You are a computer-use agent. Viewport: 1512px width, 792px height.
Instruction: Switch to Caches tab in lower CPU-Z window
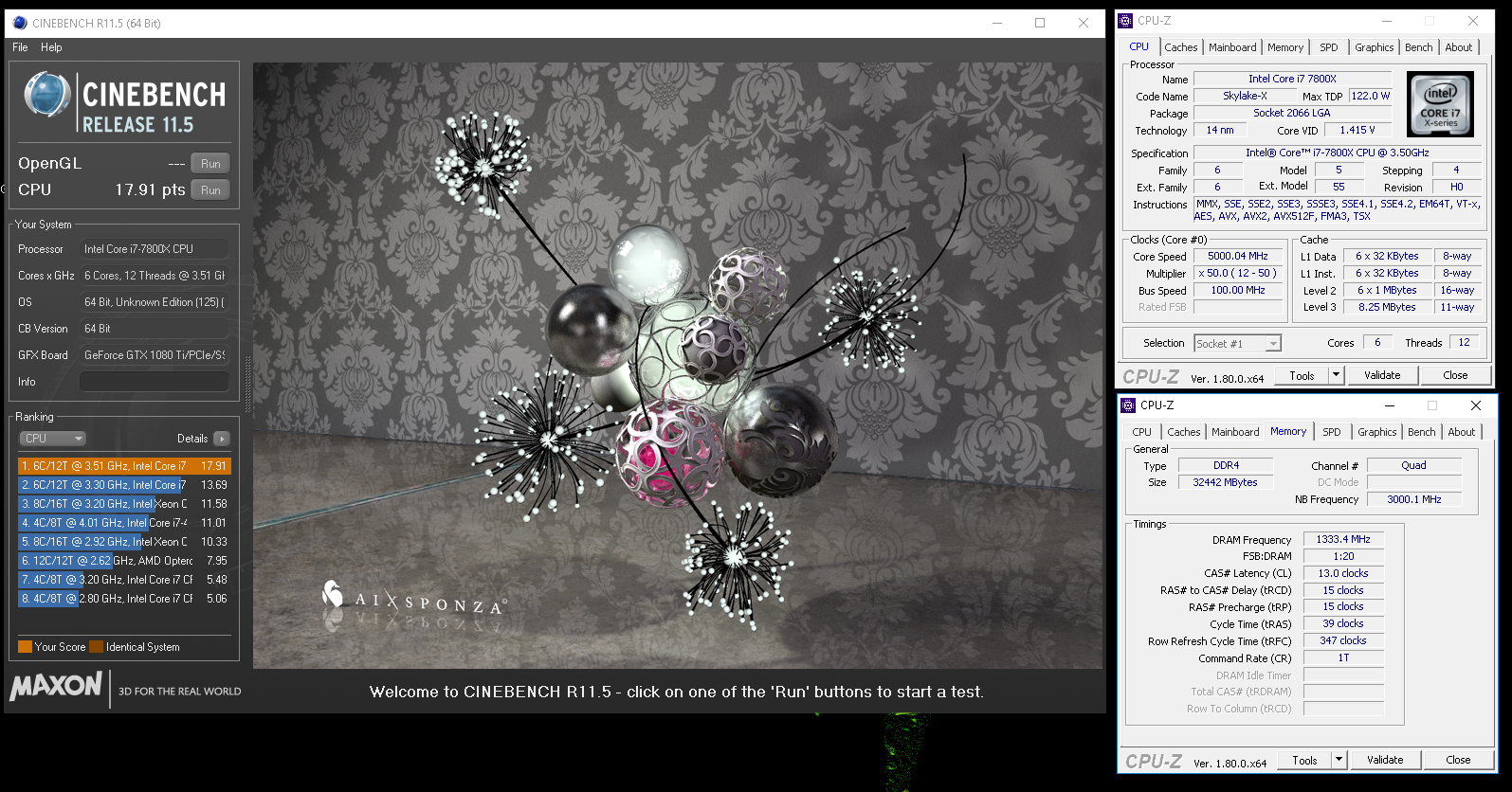[x=1183, y=432]
